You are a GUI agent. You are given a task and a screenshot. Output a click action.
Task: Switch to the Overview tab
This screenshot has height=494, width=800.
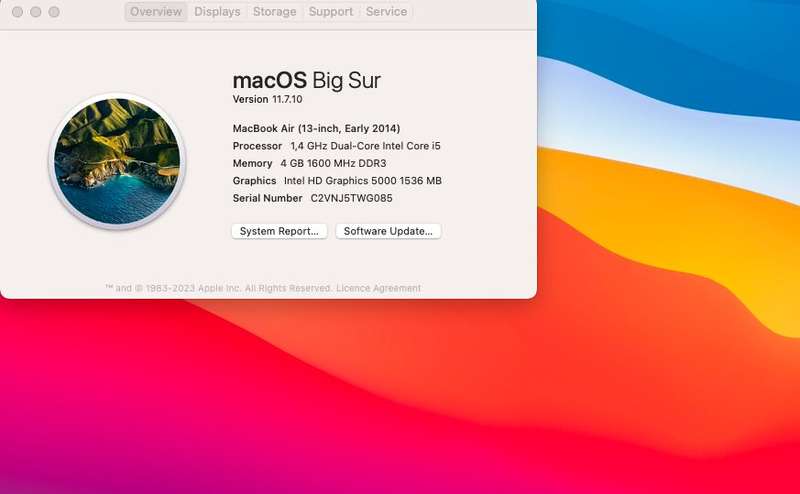pyautogui.click(x=156, y=12)
